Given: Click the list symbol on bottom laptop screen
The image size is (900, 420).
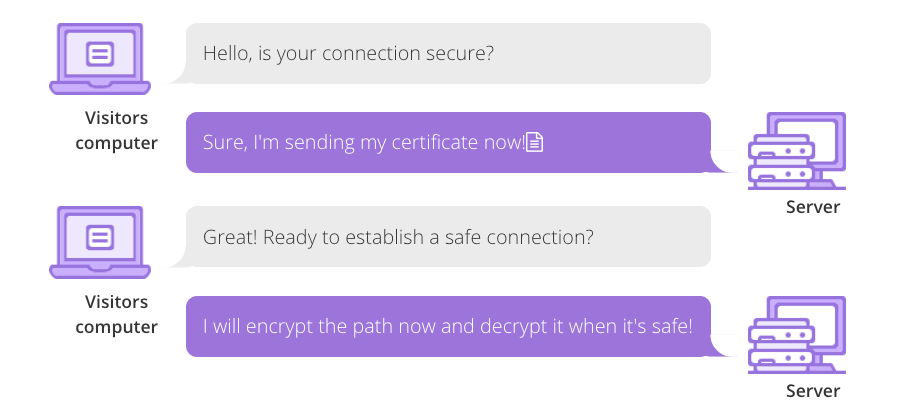Looking at the screenshot, I should click(100, 237).
